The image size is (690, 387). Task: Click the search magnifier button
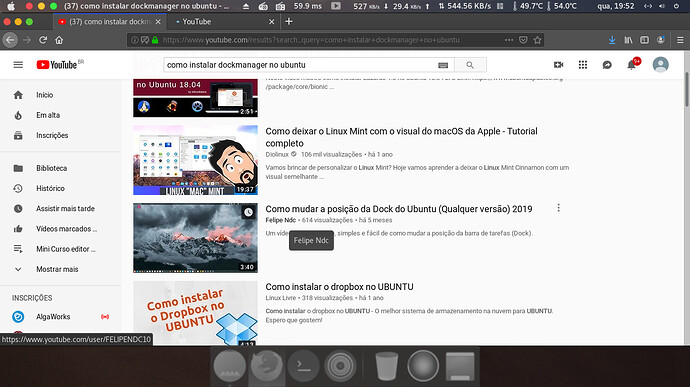click(470, 65)
